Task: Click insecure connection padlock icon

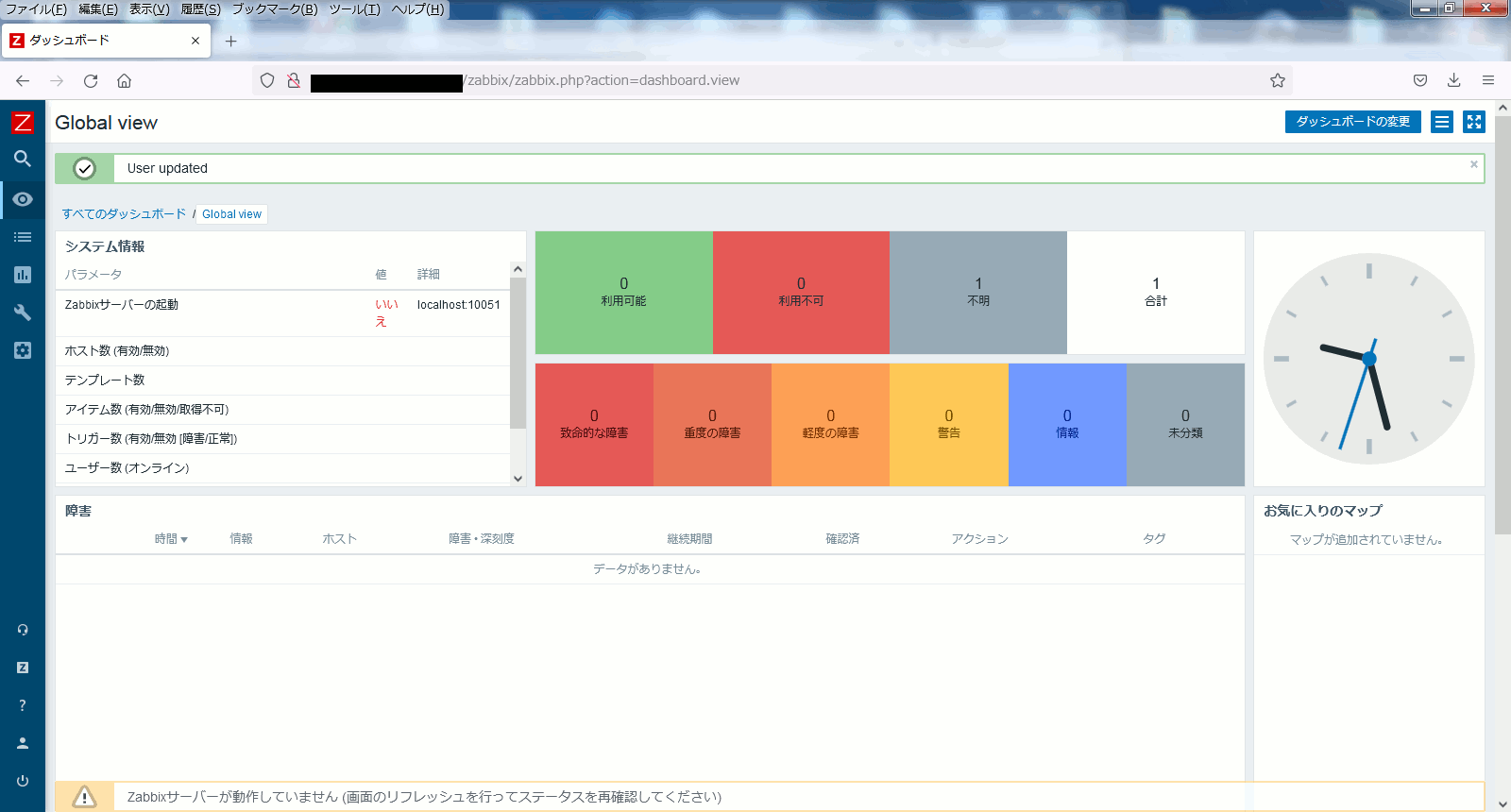Action: [294, 80]
